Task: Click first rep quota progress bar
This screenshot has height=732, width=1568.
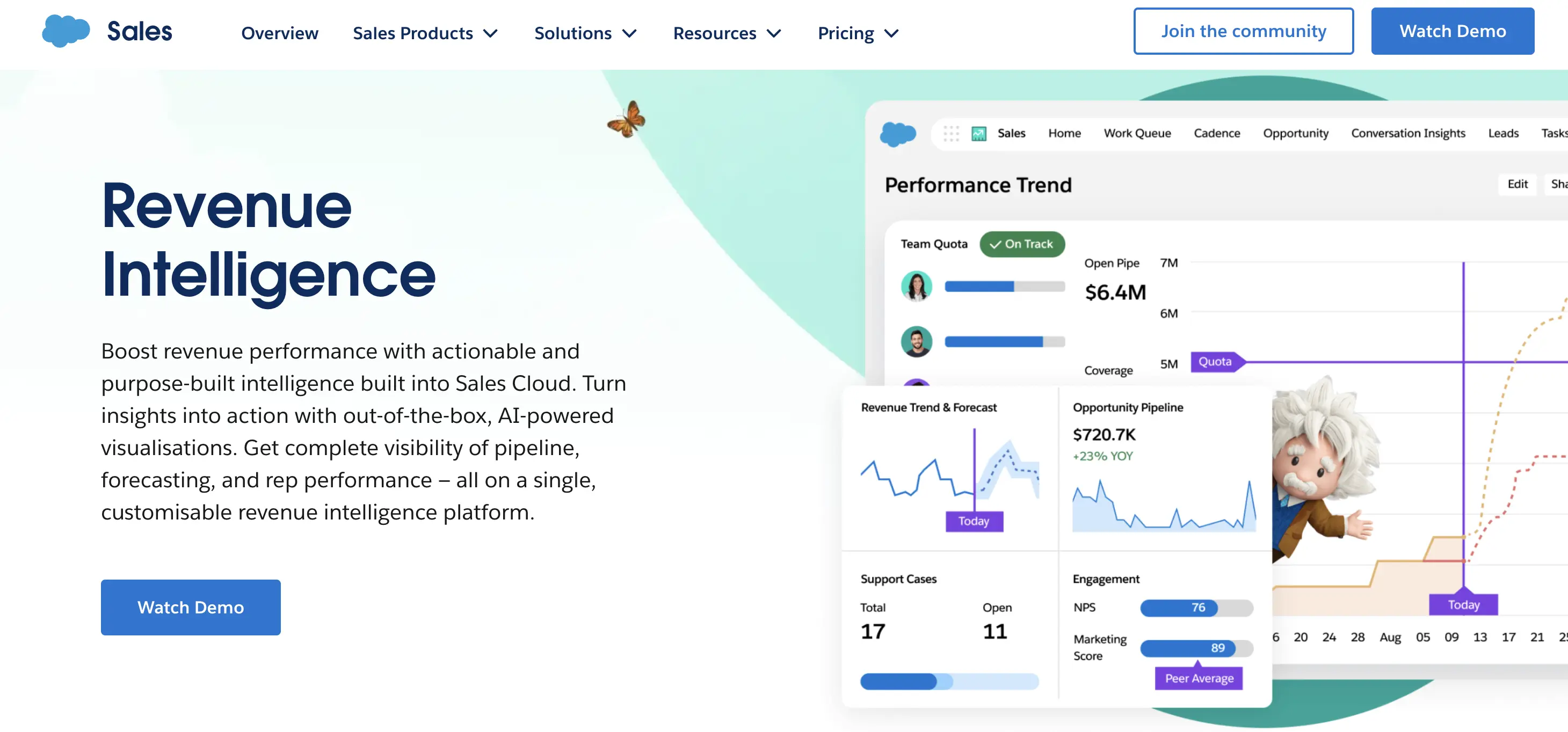Action: tap(1004, 286)
